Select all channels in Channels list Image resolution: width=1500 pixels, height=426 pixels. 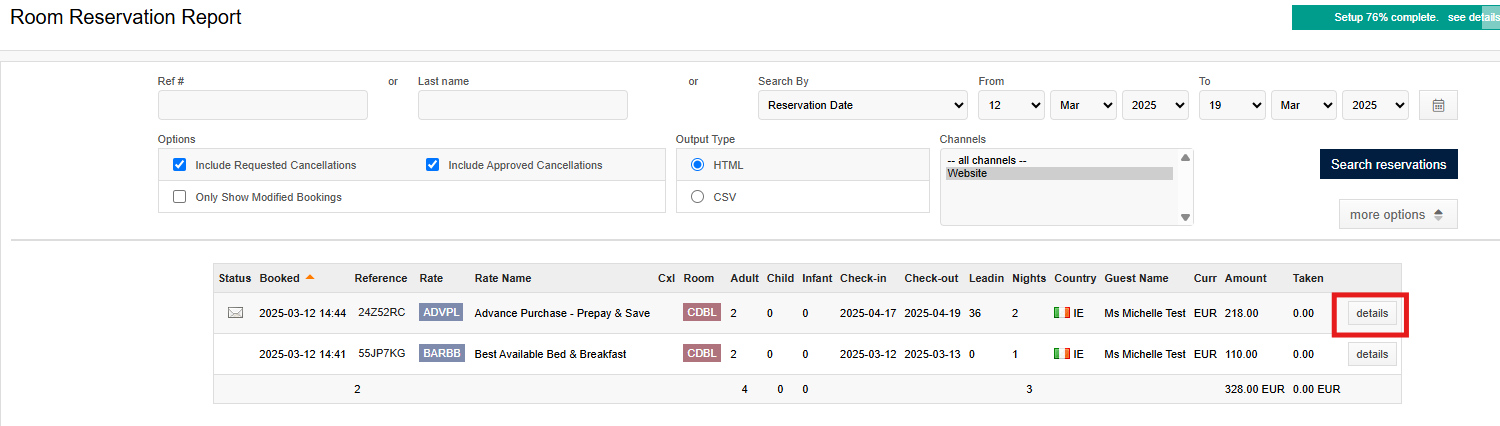coord(1059,160)
